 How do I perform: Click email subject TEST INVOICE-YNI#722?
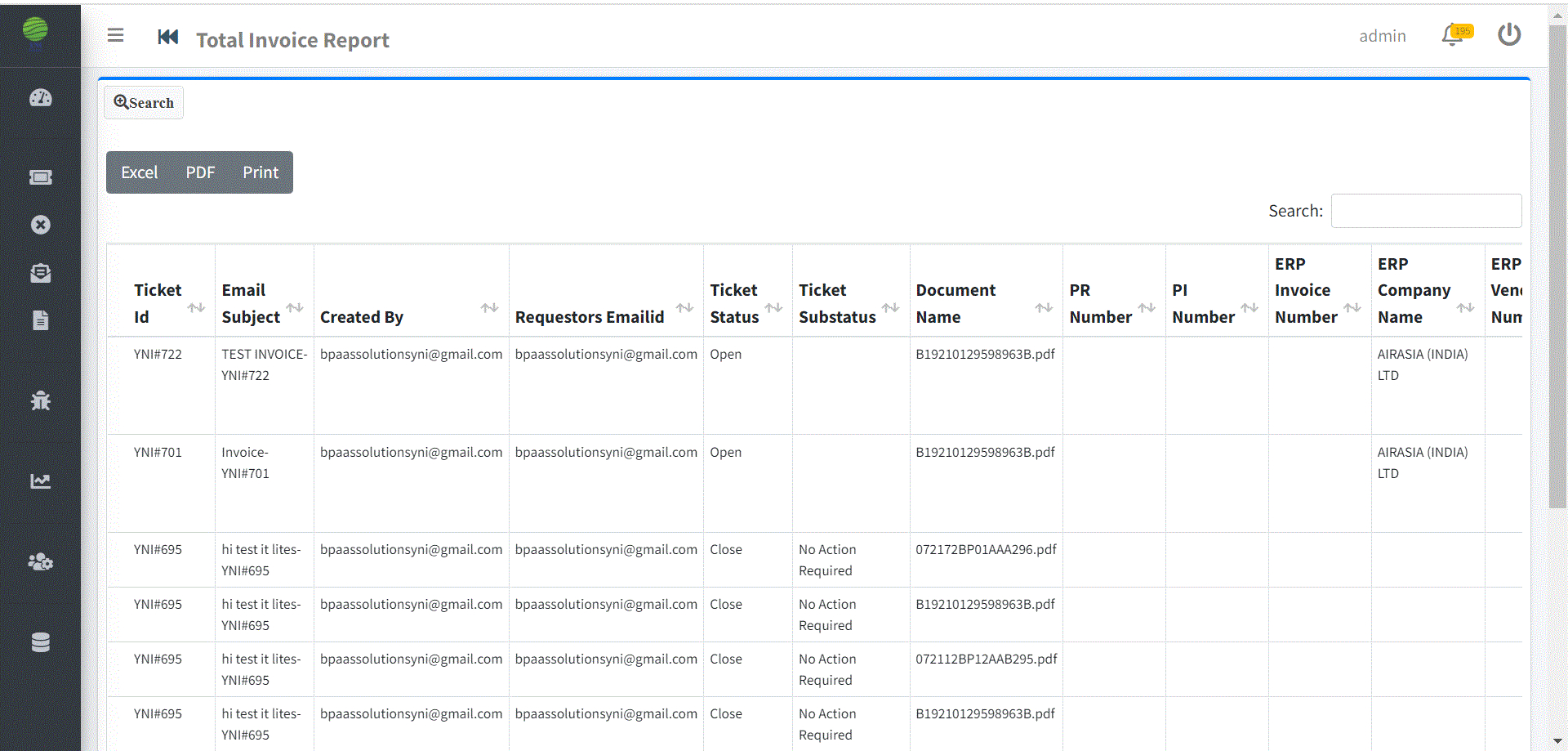tap(265, 365)
